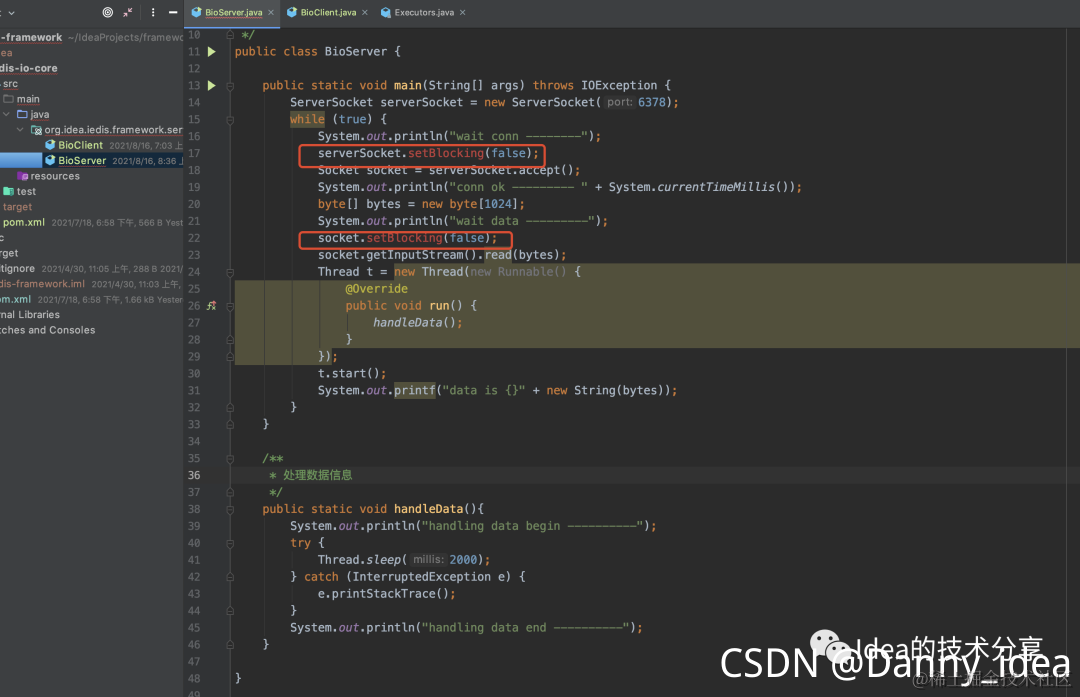Screen dimensions: 1080x697
Task: Select the framework project root row
Action: pos(92,37)
